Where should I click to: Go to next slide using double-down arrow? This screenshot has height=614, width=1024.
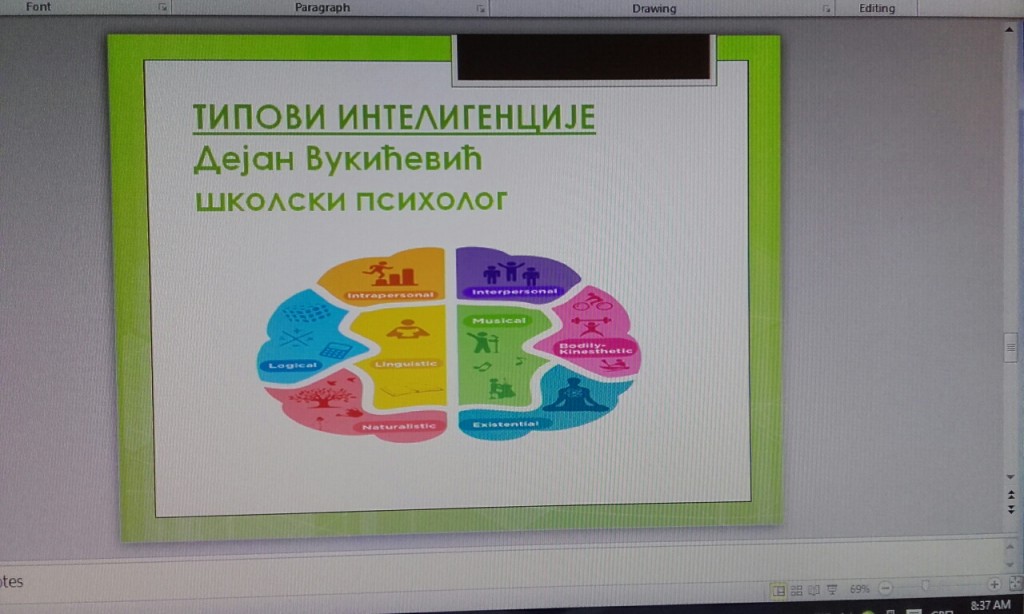pyautogui.click(x=1011, y=510)
